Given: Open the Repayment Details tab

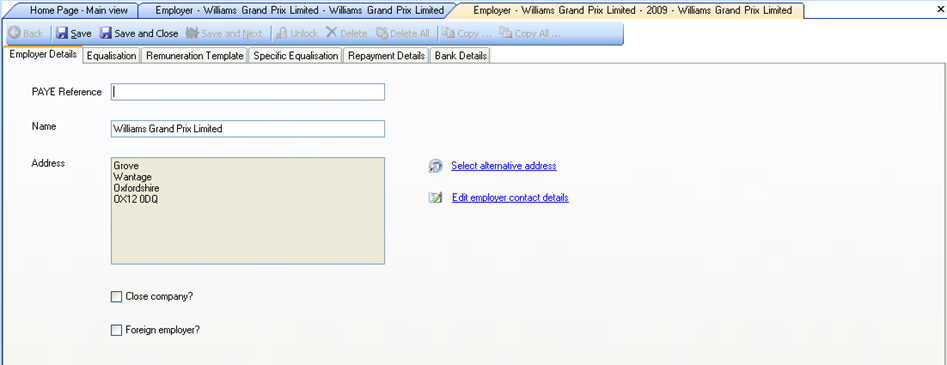Looking at the screenshot, I should 387,56.
